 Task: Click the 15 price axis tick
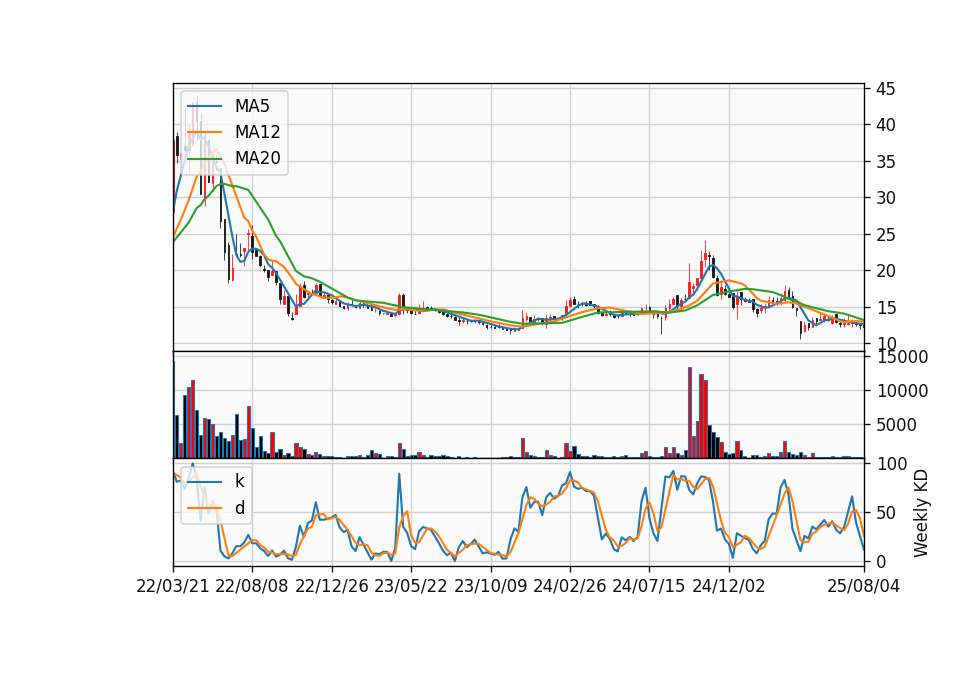coord(886,307)
